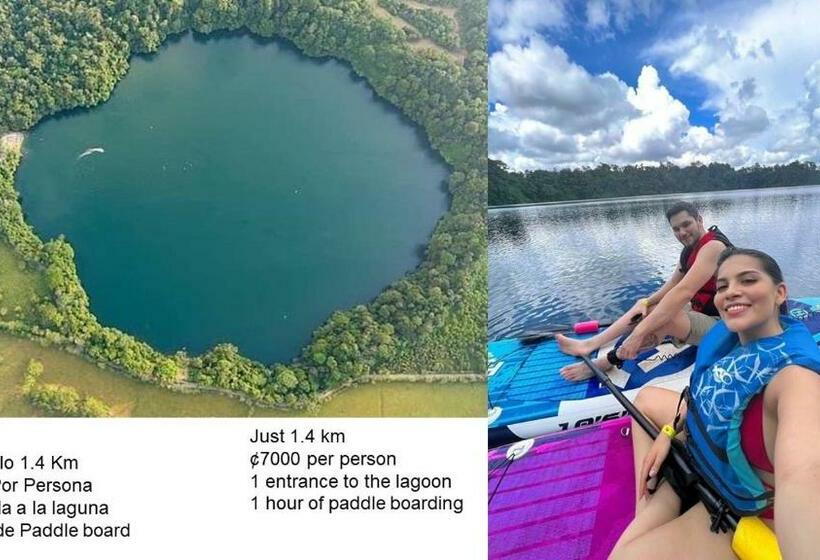Click '1 entrance to the lagoon' line
Image resolution: width=820 pixels, height=560 pixels.
350,482
